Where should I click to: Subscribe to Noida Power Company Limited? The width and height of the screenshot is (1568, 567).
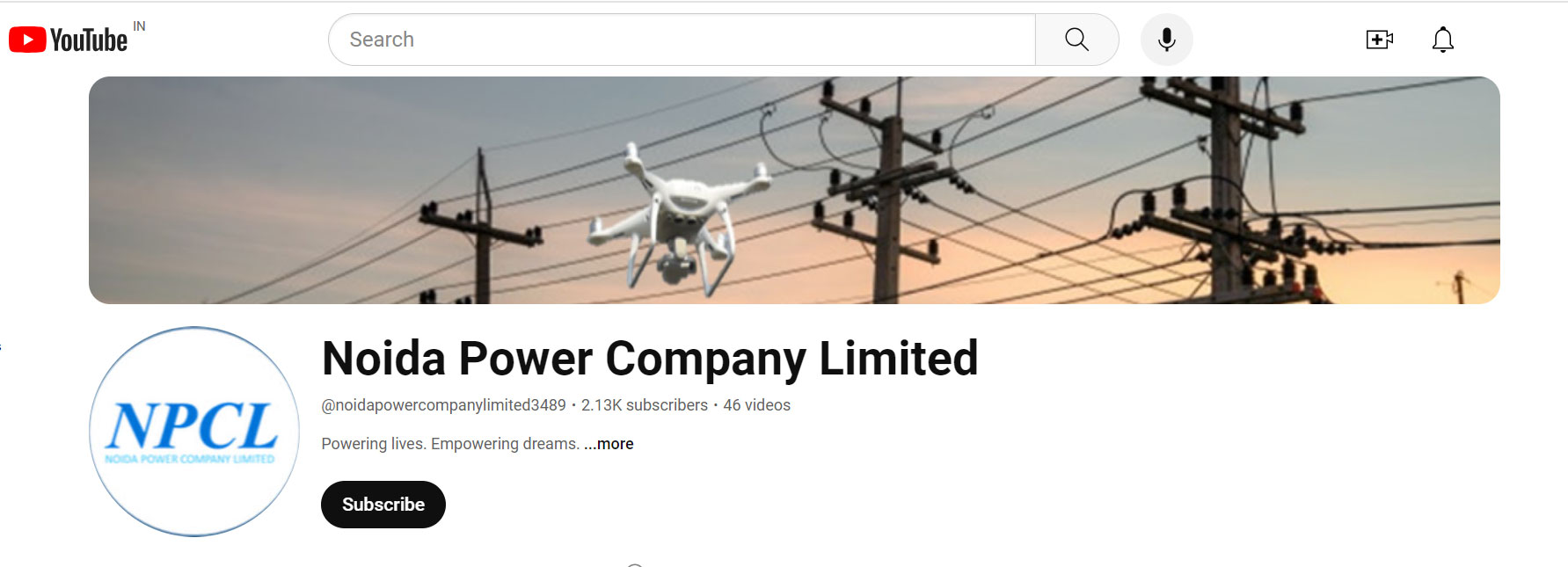coord(383,505)
